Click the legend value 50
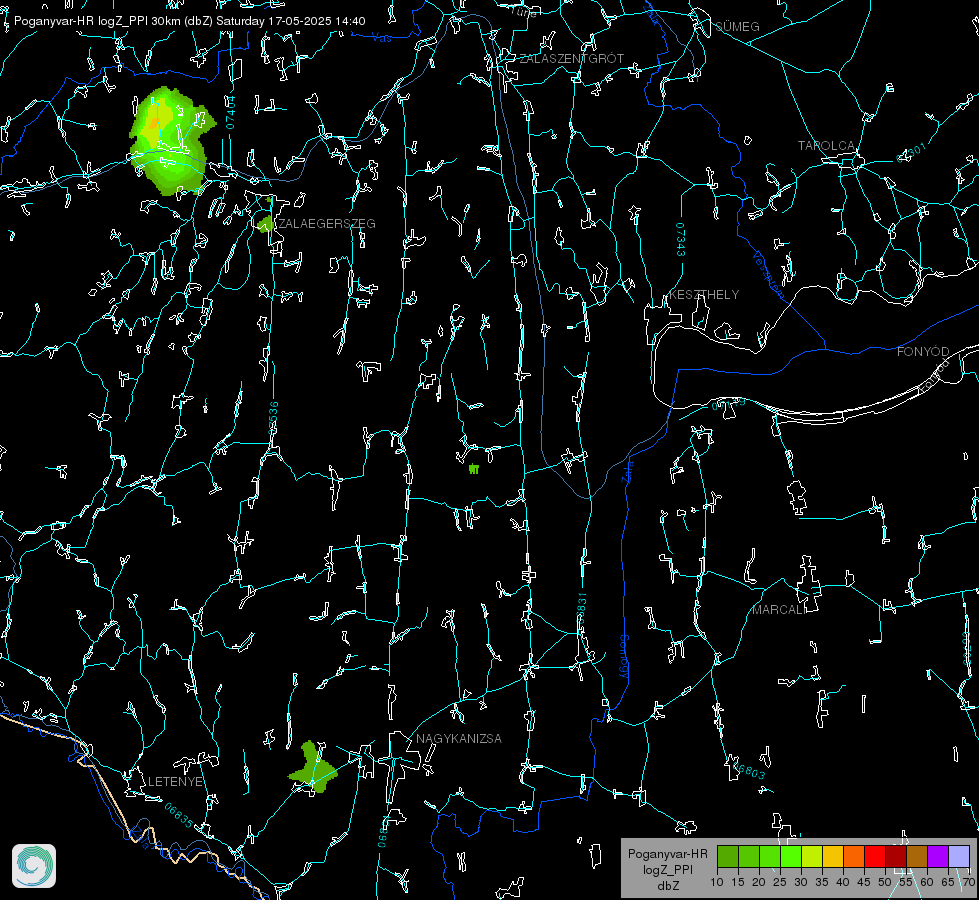The width and height of the screenshot is (979, 900). [x=885, y=883]
